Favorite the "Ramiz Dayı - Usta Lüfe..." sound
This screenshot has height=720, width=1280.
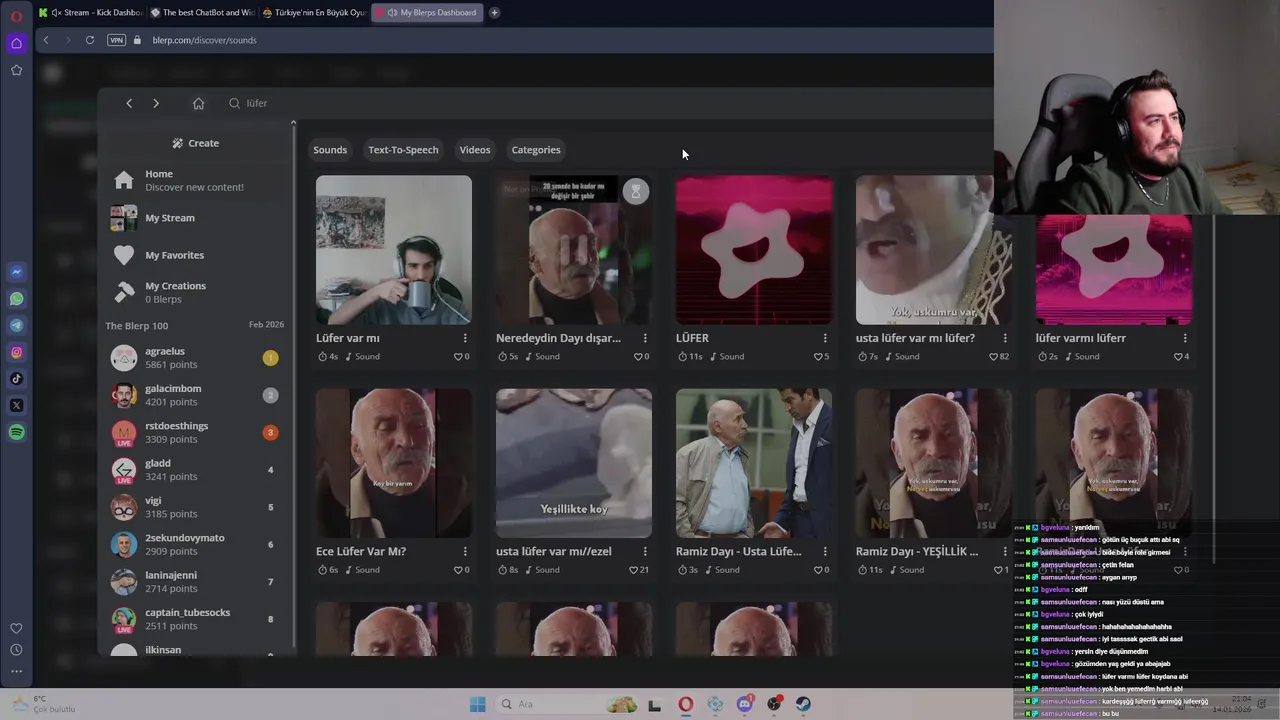click(x=818, y=570)
